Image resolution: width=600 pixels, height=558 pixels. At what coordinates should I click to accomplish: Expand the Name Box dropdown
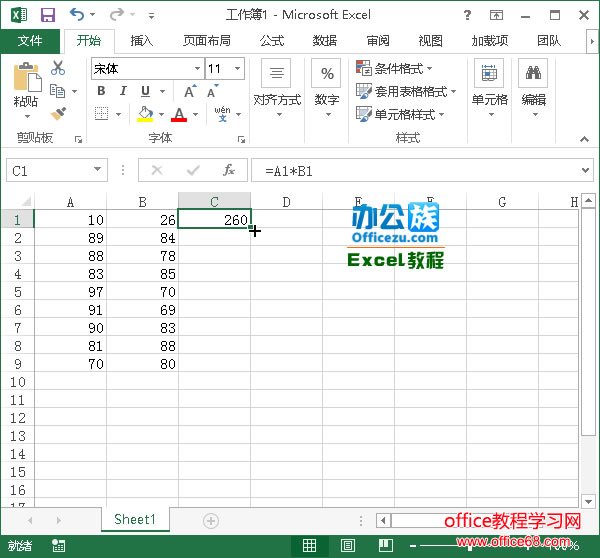coord(98,170)
